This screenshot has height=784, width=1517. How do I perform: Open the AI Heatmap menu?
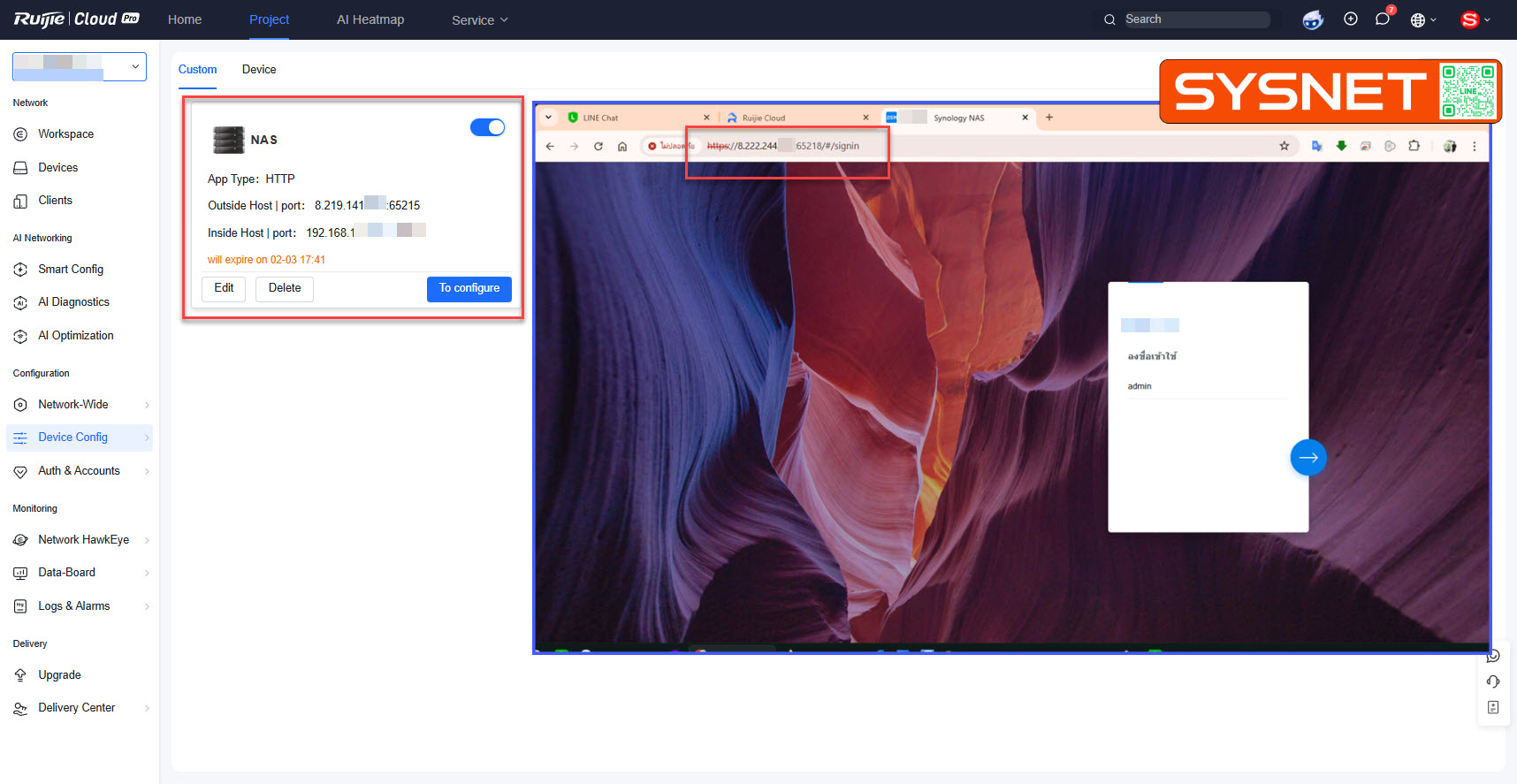[x=370, y=19]
